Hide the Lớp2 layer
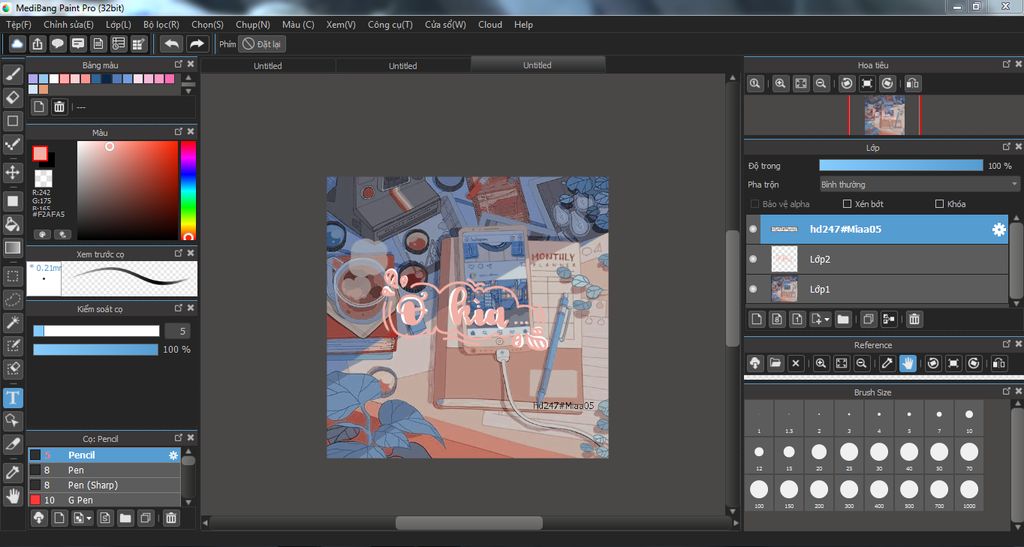 (x=753, y=259)
